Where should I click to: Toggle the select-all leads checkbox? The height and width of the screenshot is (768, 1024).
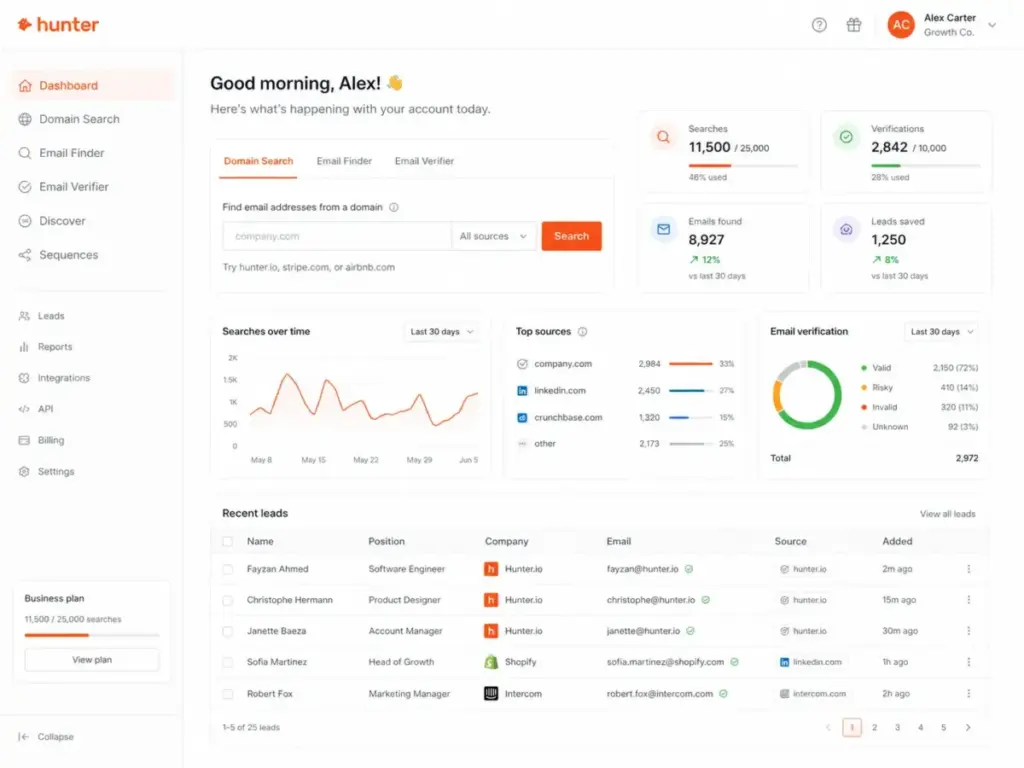(x=227, y=541)
